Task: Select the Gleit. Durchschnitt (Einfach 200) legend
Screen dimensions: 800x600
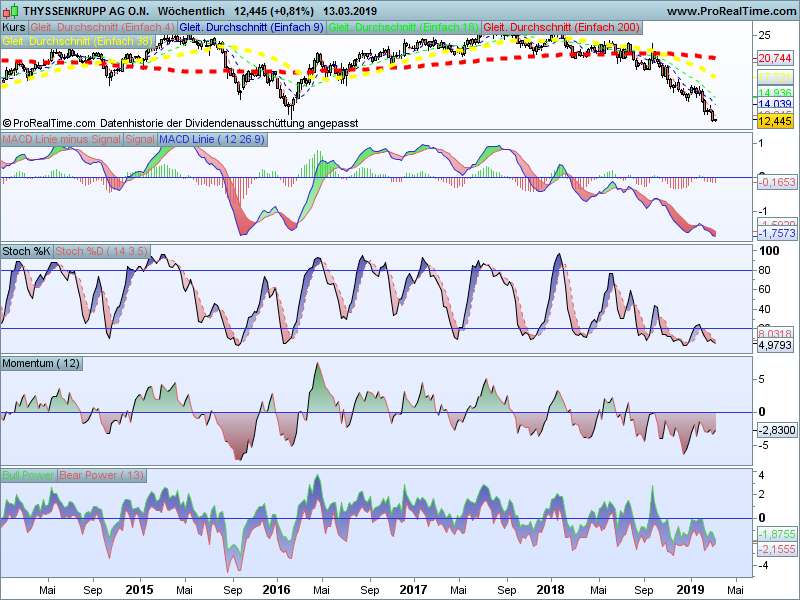Action: (x=562, y=27)
